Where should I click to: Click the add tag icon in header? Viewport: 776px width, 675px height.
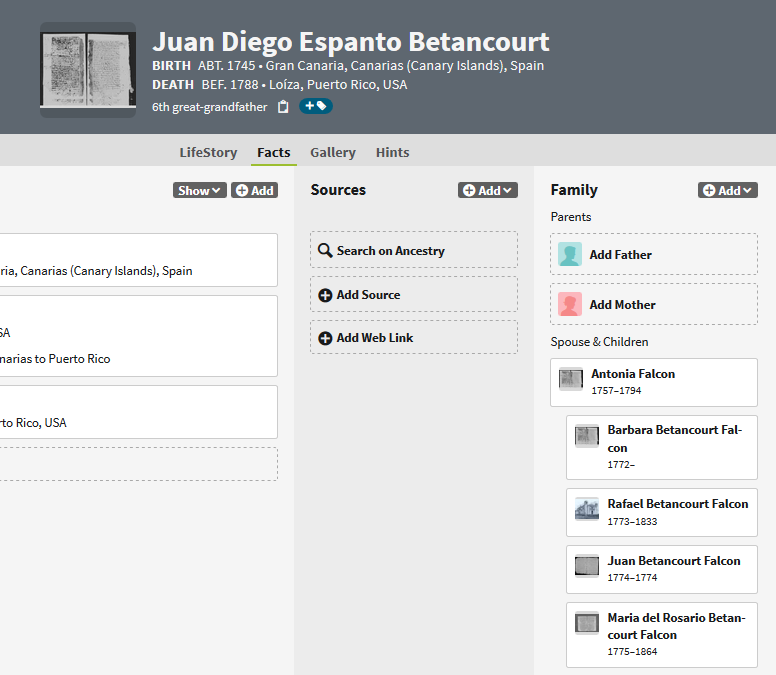[x=316, y=106]
